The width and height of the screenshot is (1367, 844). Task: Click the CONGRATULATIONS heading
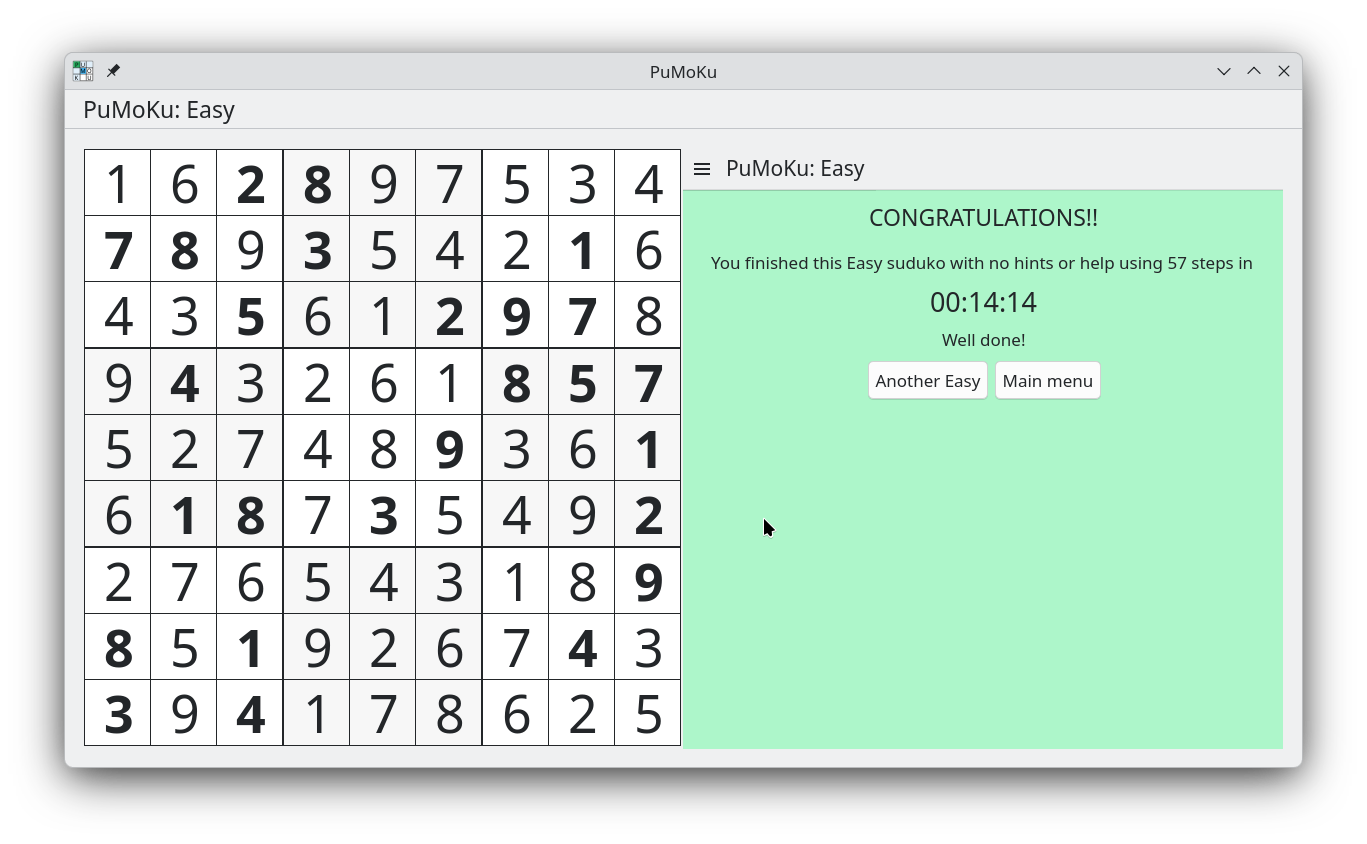983,218
